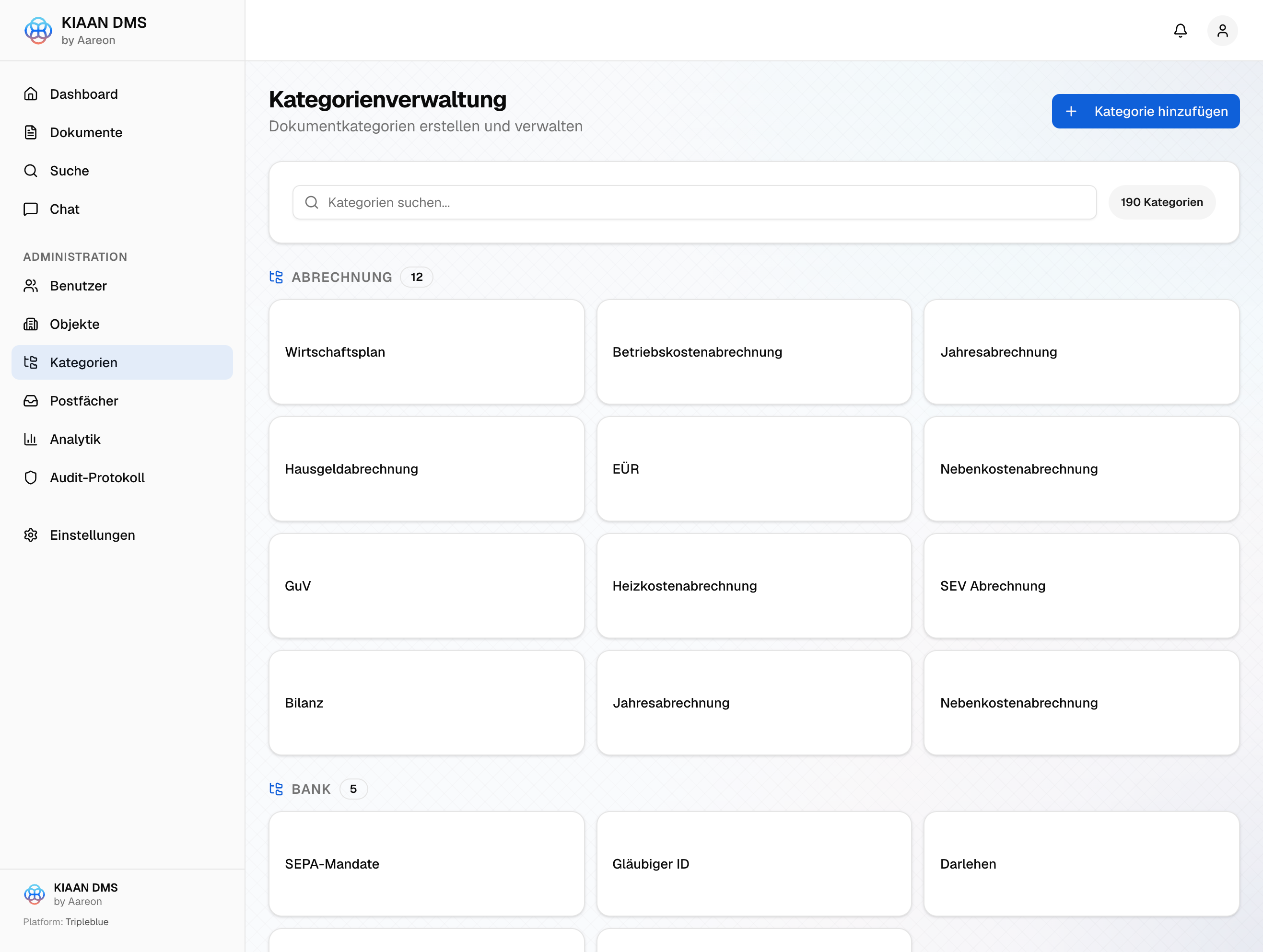This screenshot has width=1263, height=952.
Task: Click the ABRECHNUNG count badge showing 12
Action: click(x=416, y=277)
